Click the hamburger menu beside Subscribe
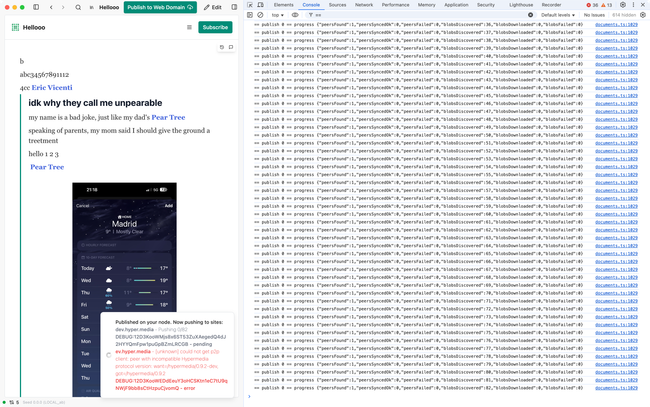This screenshot has height=407, width=650. [x=189, y=27]
